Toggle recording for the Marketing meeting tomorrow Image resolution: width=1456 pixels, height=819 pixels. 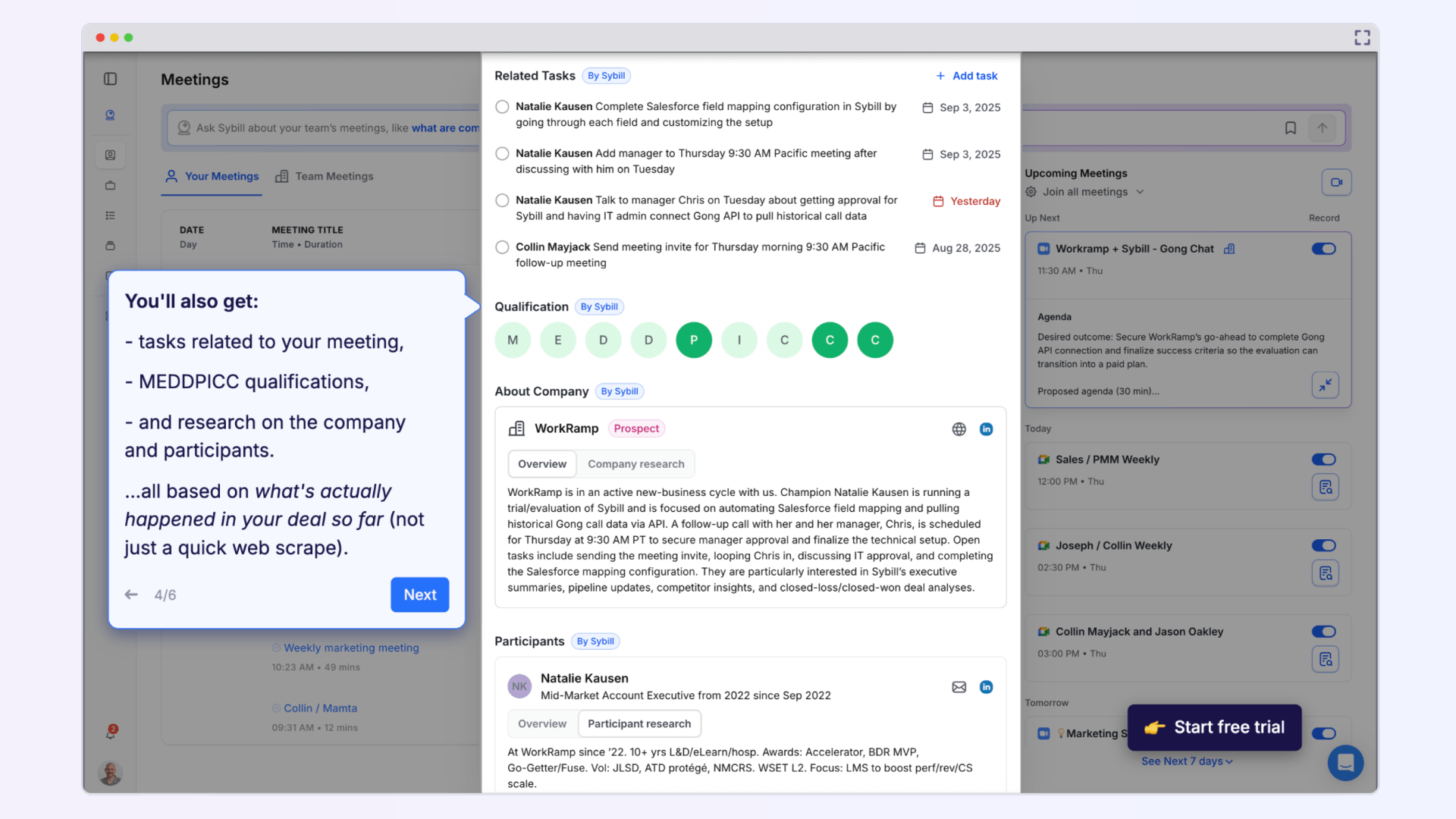pos(1324,733)
